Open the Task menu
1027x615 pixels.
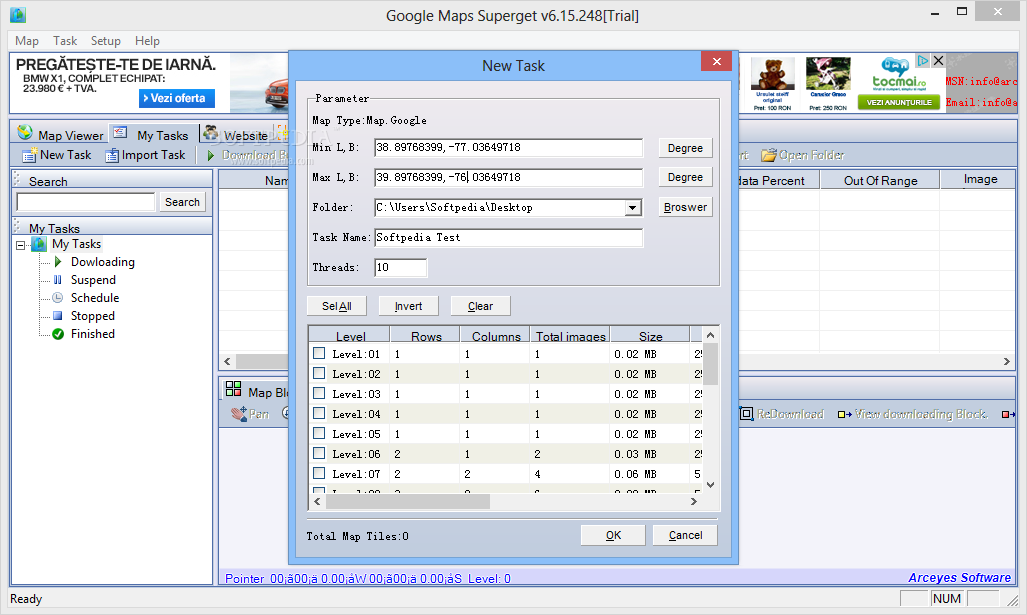pos(65,41)
